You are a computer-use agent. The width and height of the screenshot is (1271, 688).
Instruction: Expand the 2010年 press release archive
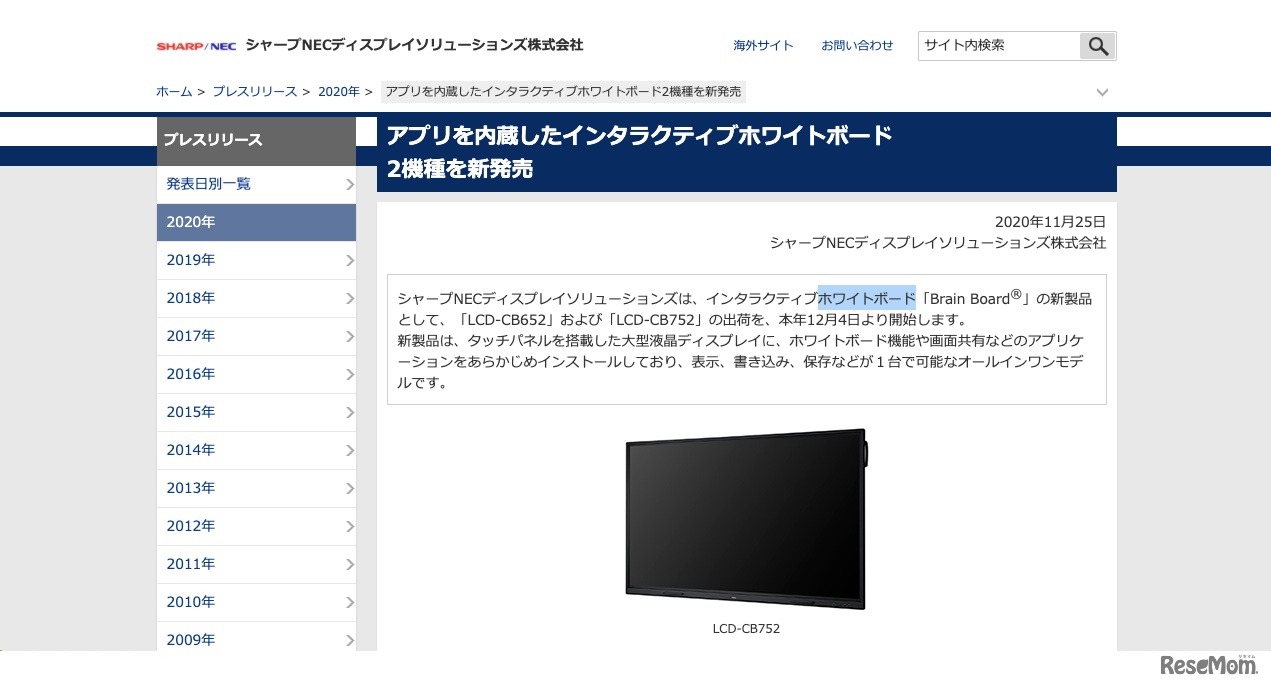click(256, 602)
